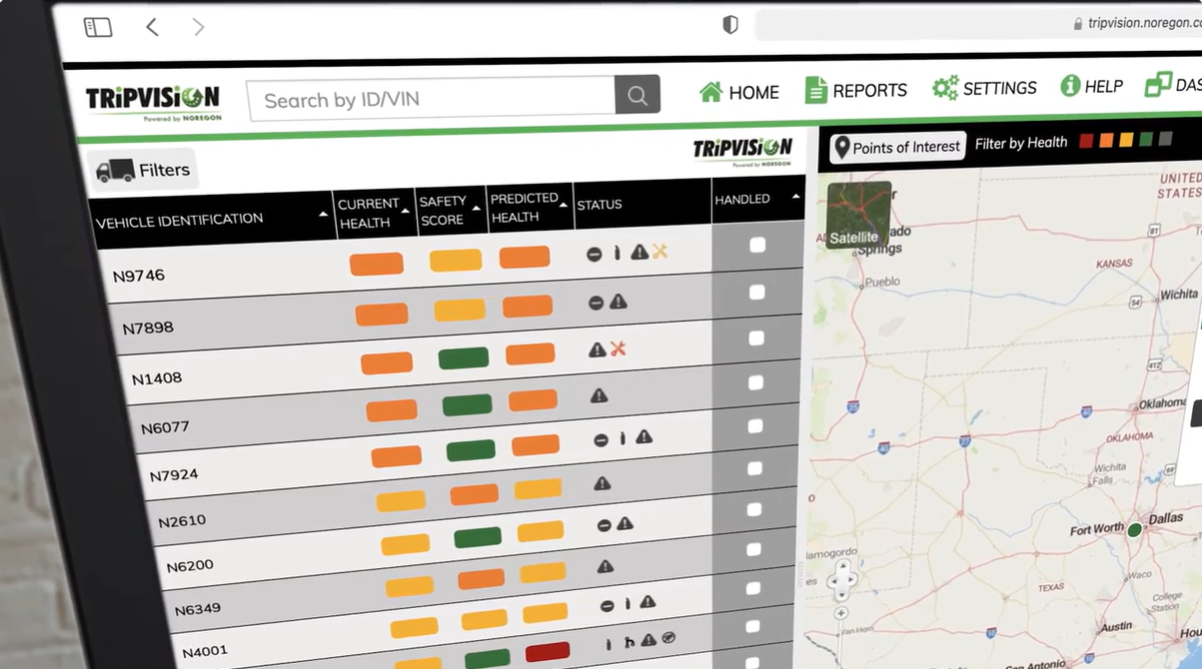Click the red wrench icon for N1408
This screenshot has width=1202, height=669.
[x=618, y=349]
